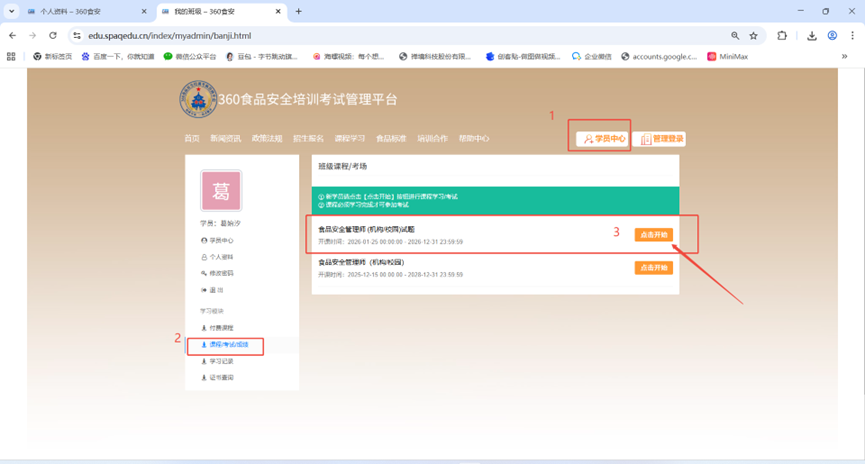Select 课程/考试/成绩 in the sidebar
Viewport: 865px width, 464px height.
(x=228, y=344)
